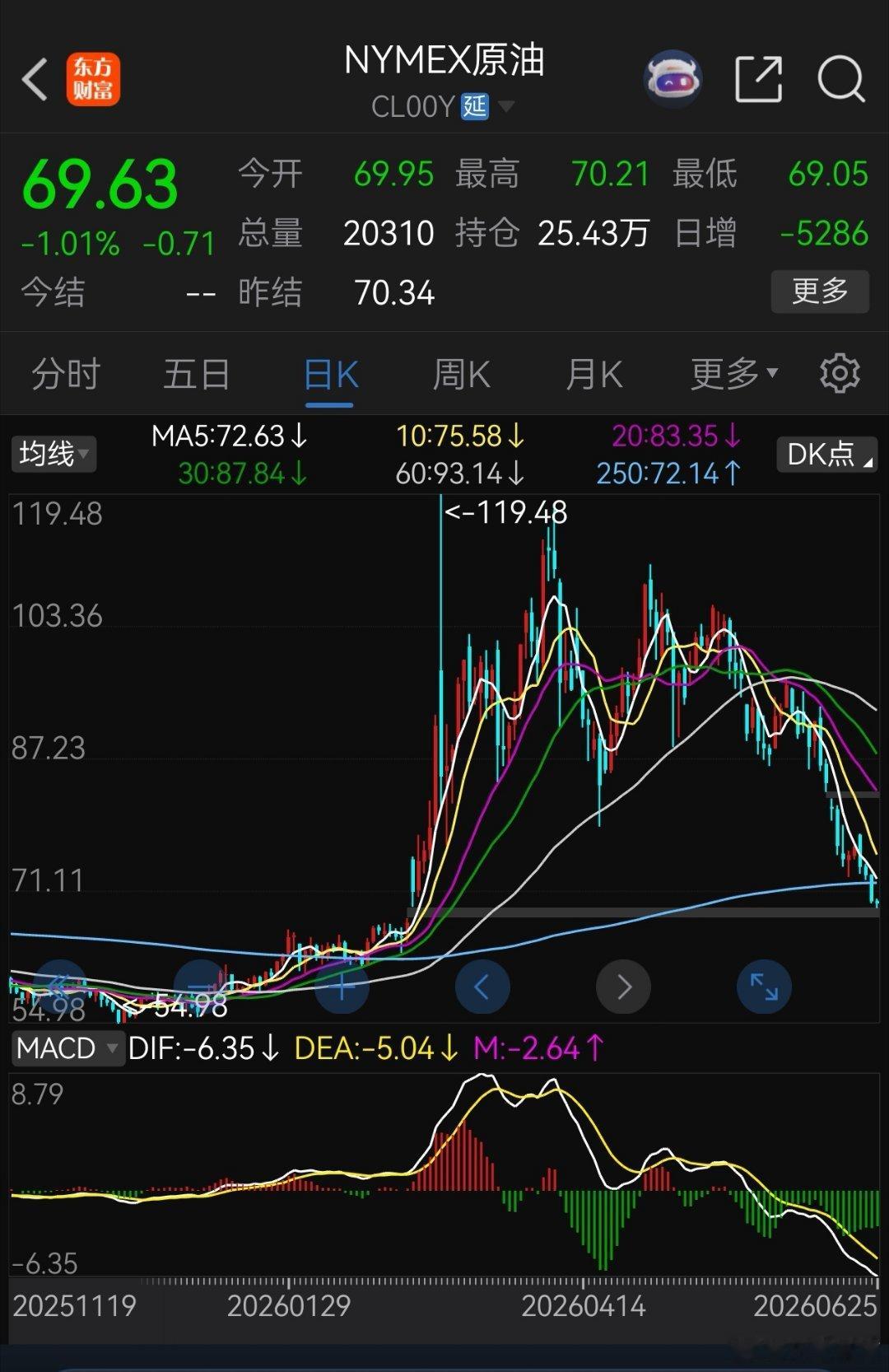Tap the MA20 value 20:83.35
The height and width of the screenshot is (1372, 889).
677,436
